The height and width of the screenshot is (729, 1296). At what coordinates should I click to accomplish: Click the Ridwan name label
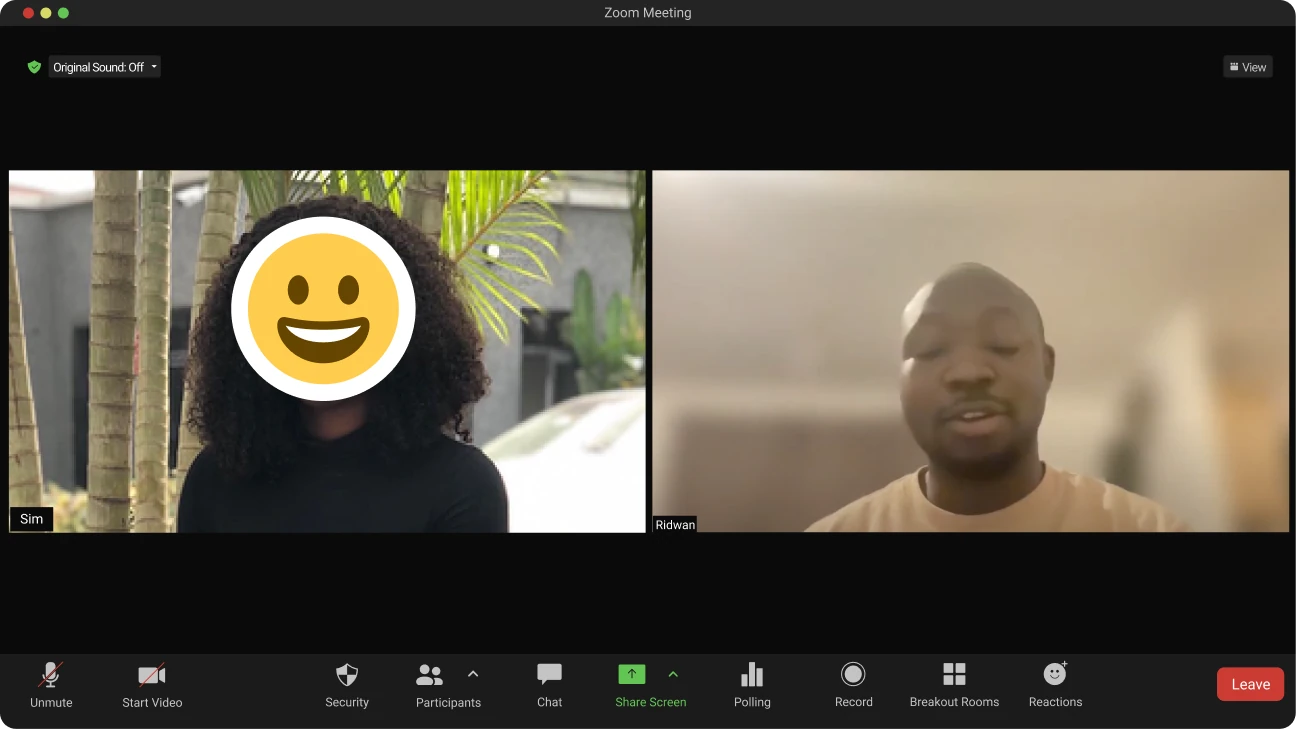[675, 524]
